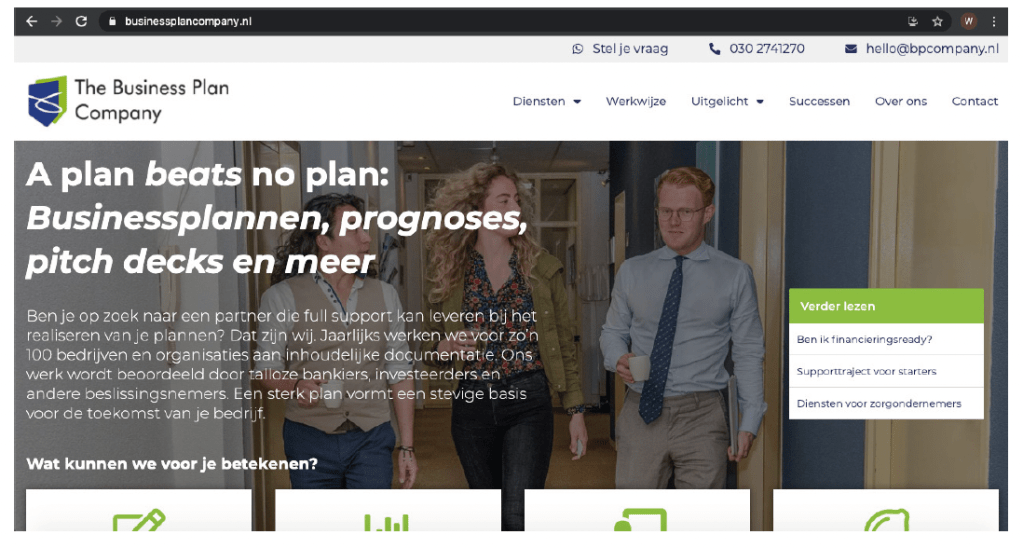Reload the page with refresh icon
The image size is (1023, 548).
(x=81, y=22)
